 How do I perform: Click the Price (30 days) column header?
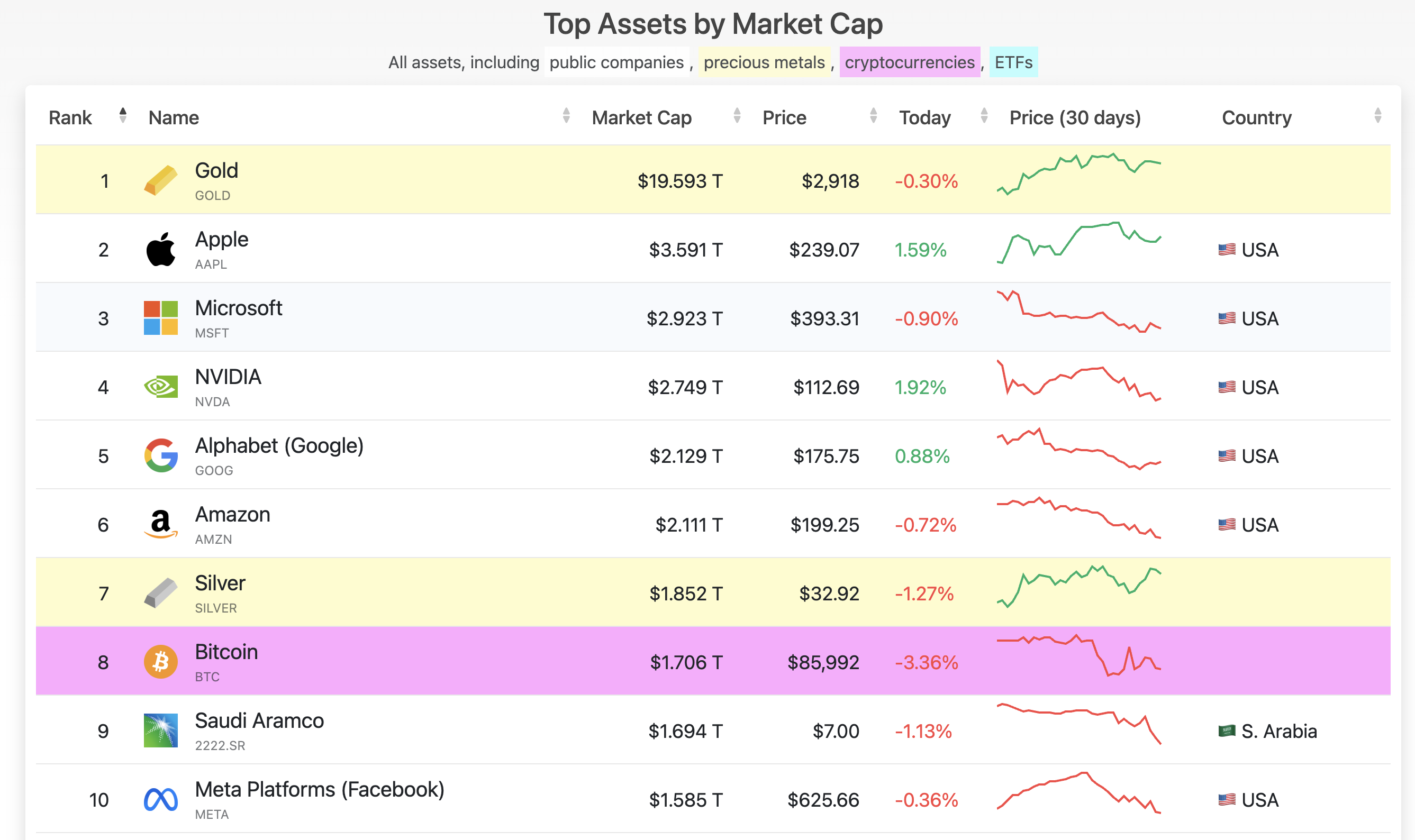pos(1075,118)
